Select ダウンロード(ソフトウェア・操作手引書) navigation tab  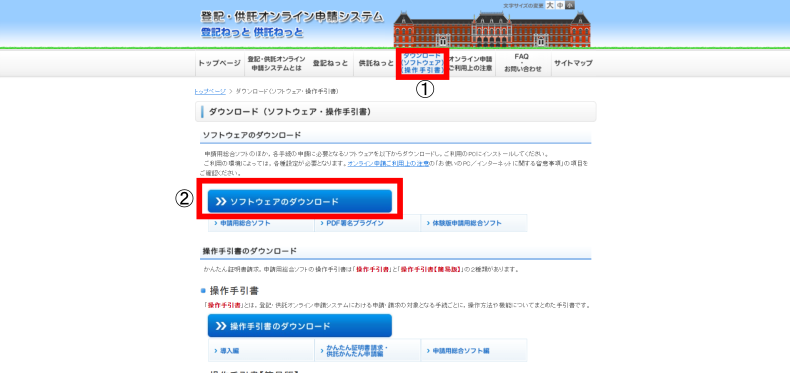[x=422, y=64]
